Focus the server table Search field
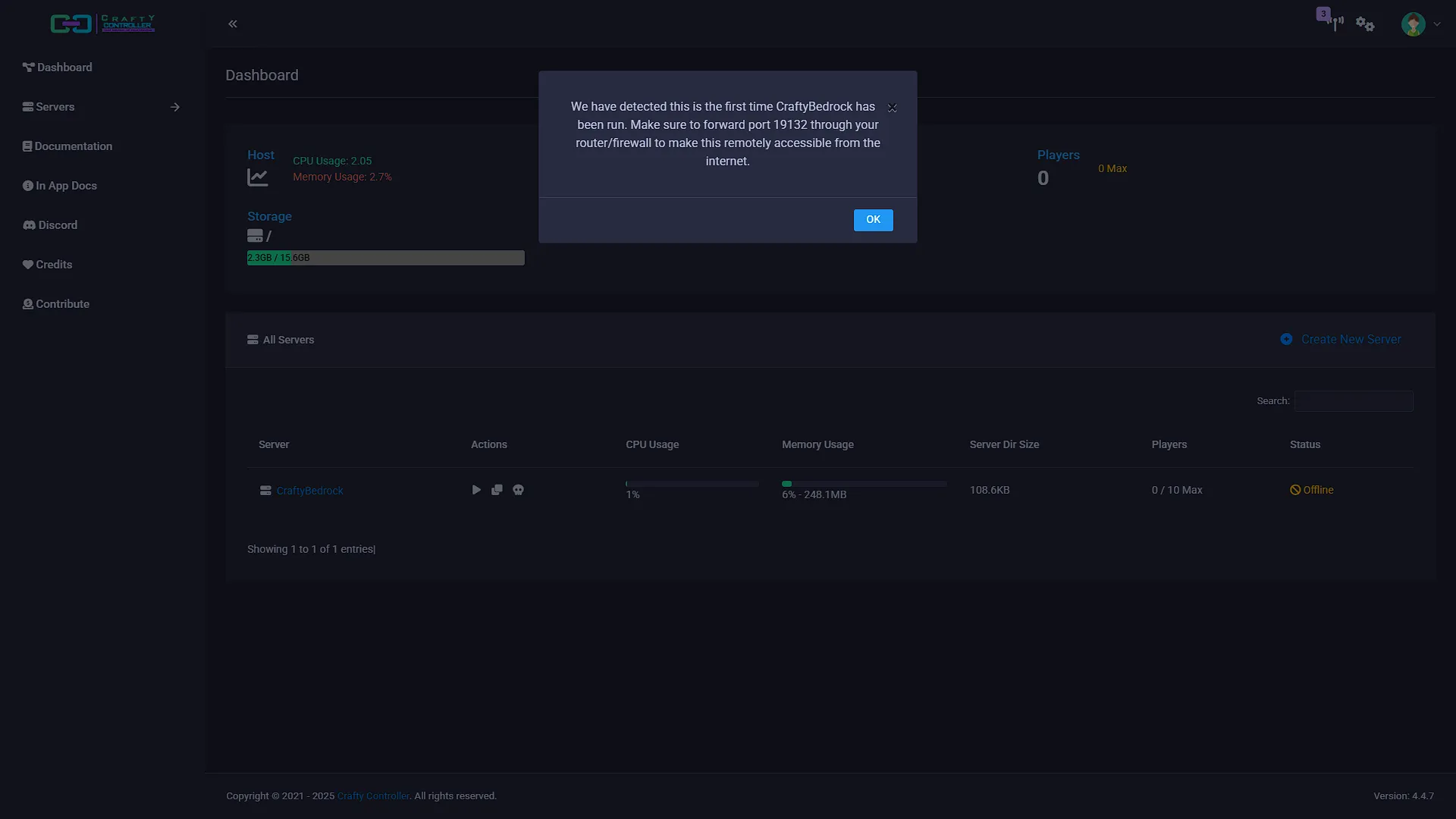 (1354, 401)
